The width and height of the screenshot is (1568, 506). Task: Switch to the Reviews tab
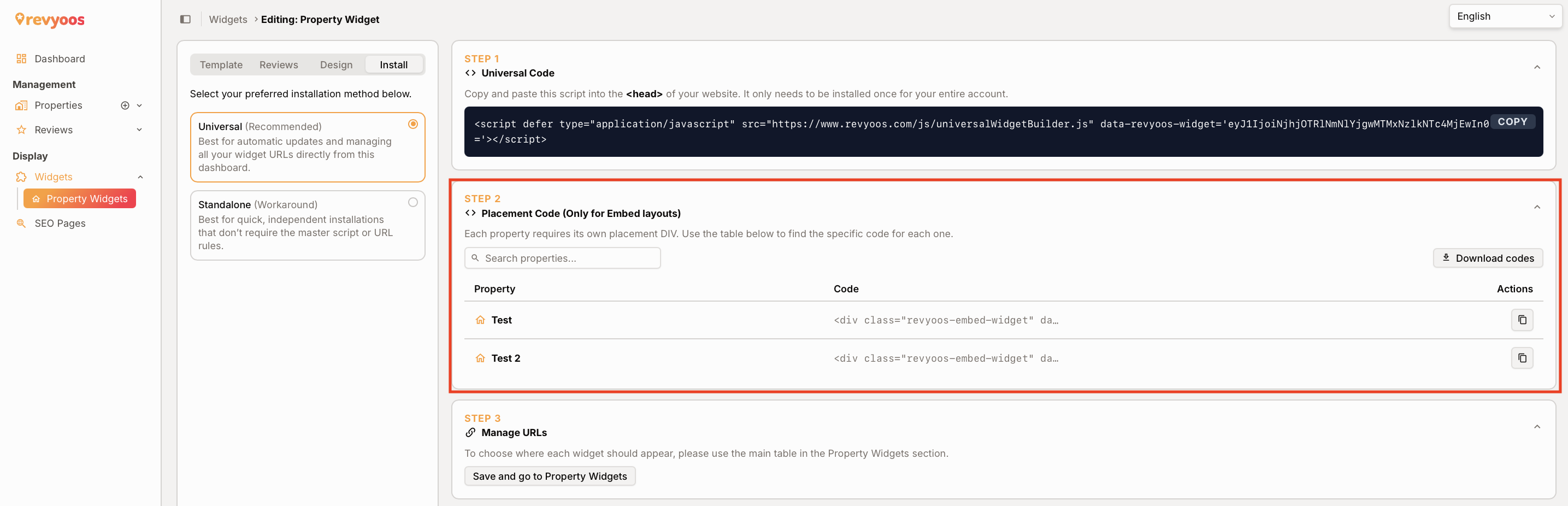coord(278,64)
